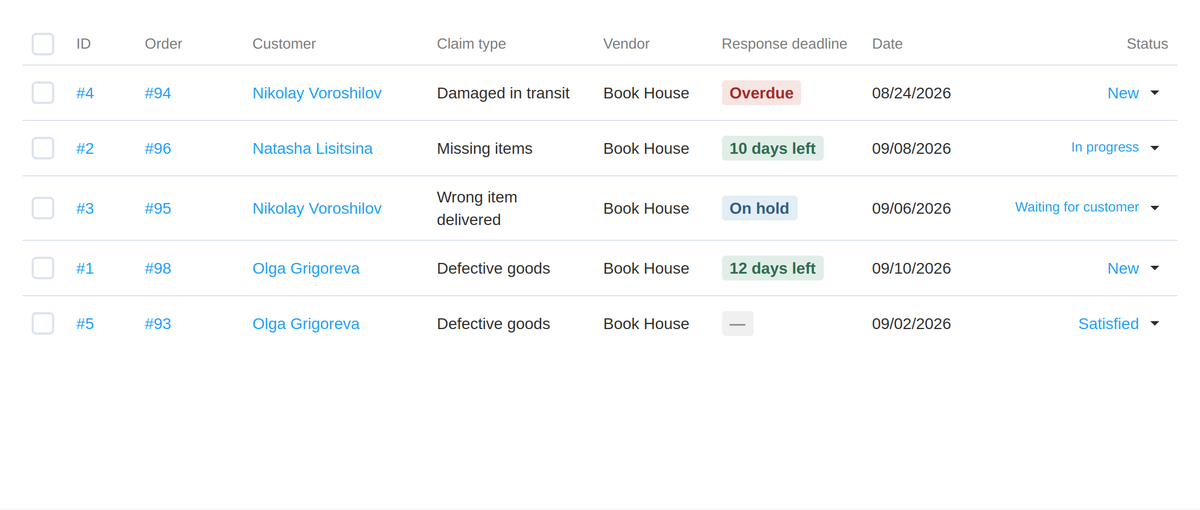Click the New status of claim #4
This screenshot has width=1200, height=510.
pyautogui.click(x=1123, y=93)
